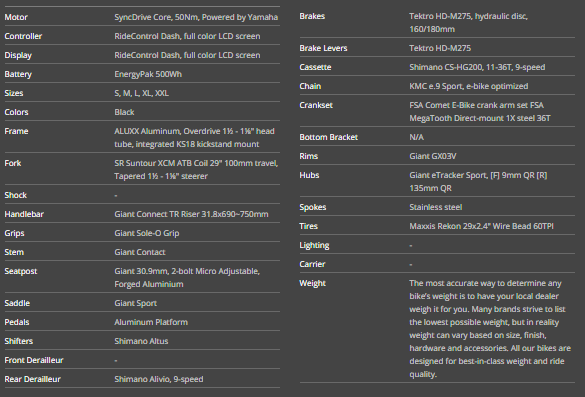Click the 'Spokes' spec label
The width and height of the screenshot is (585, 397).
pyautogui.click(x=313, y=207)
